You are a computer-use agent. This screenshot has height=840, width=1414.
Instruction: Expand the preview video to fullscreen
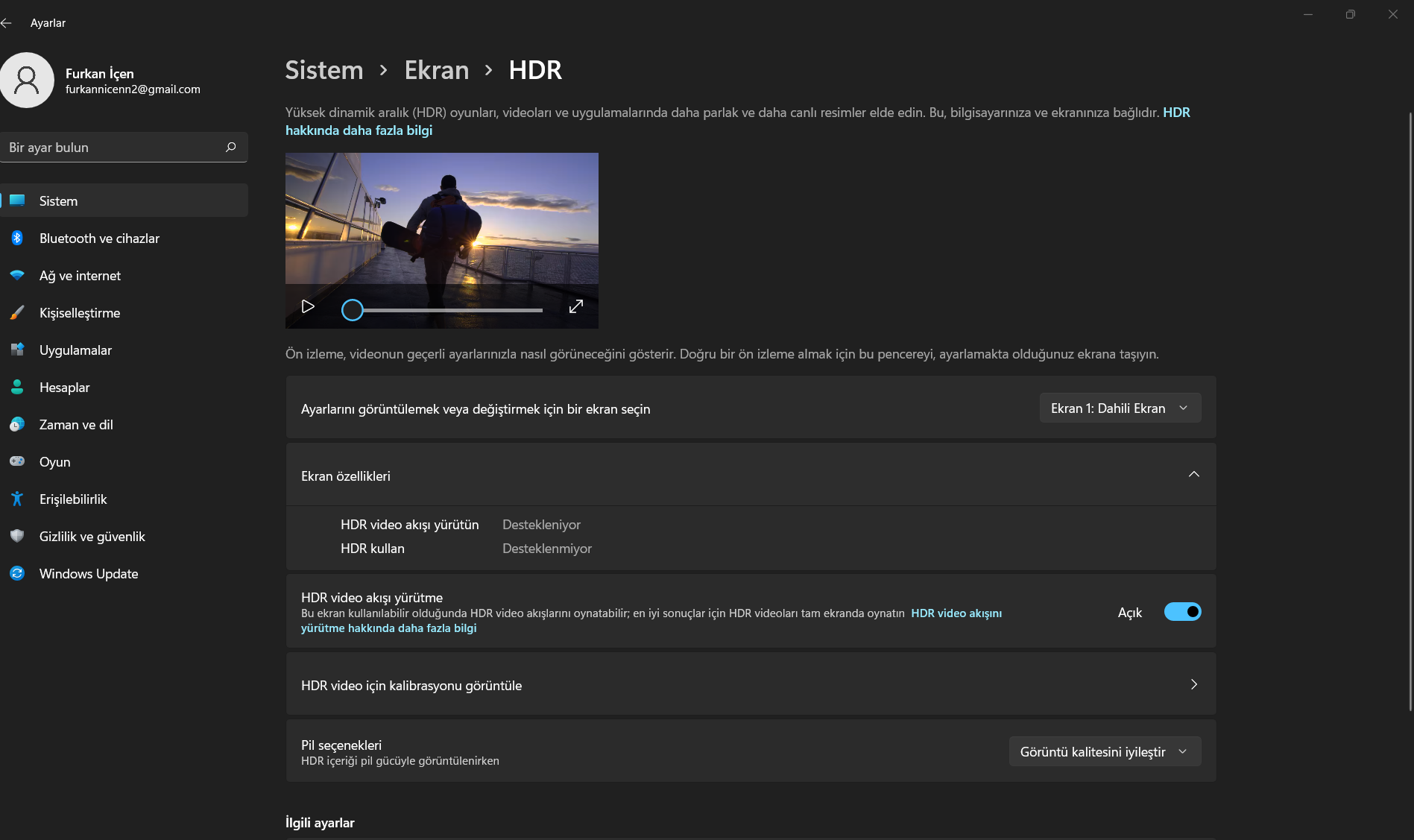point(575,306)
